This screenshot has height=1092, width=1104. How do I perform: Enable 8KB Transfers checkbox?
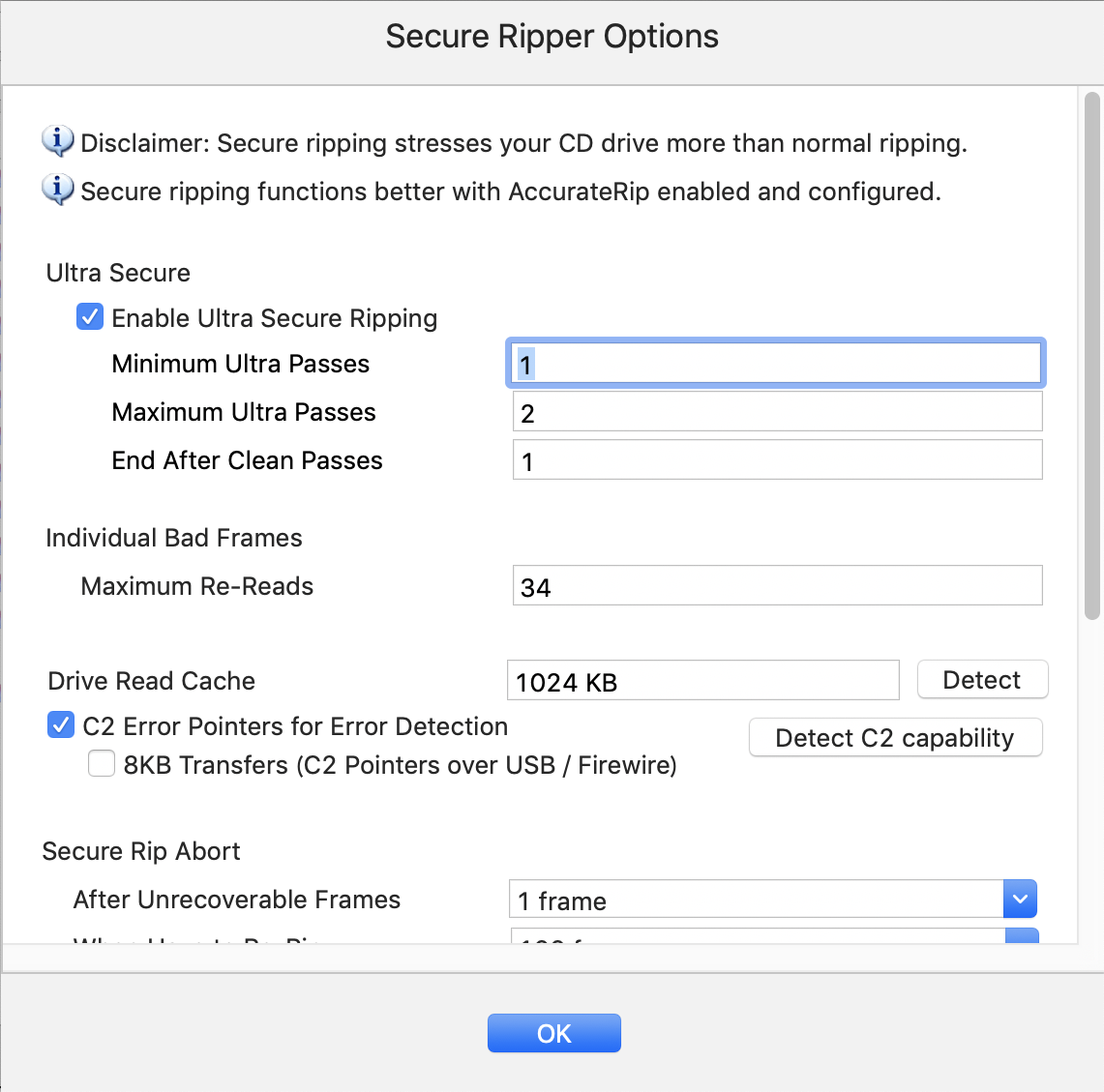[102, 763]
